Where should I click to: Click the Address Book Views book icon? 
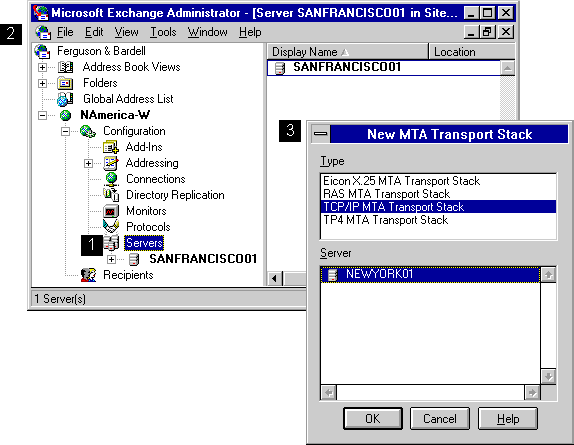66,67
